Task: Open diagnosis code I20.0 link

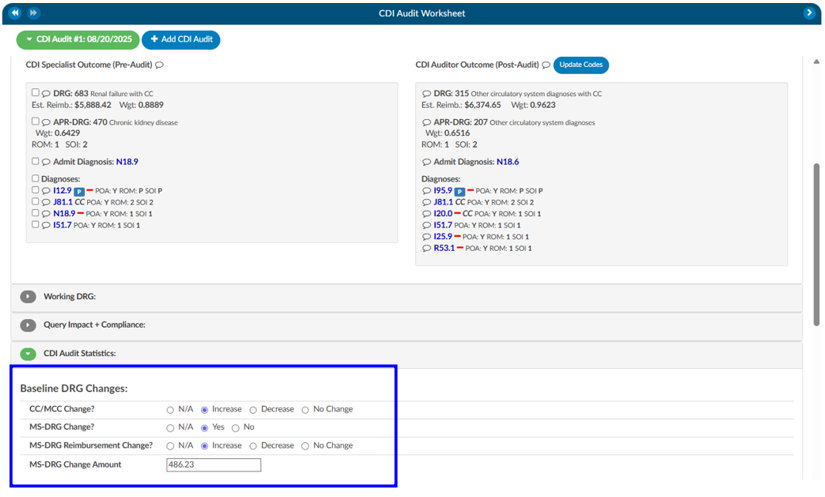Action: pos(443,214)
